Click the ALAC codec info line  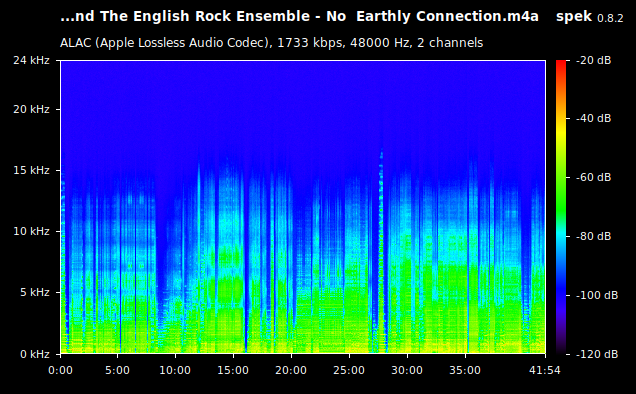pyautogui.click(x=271, y=43)
